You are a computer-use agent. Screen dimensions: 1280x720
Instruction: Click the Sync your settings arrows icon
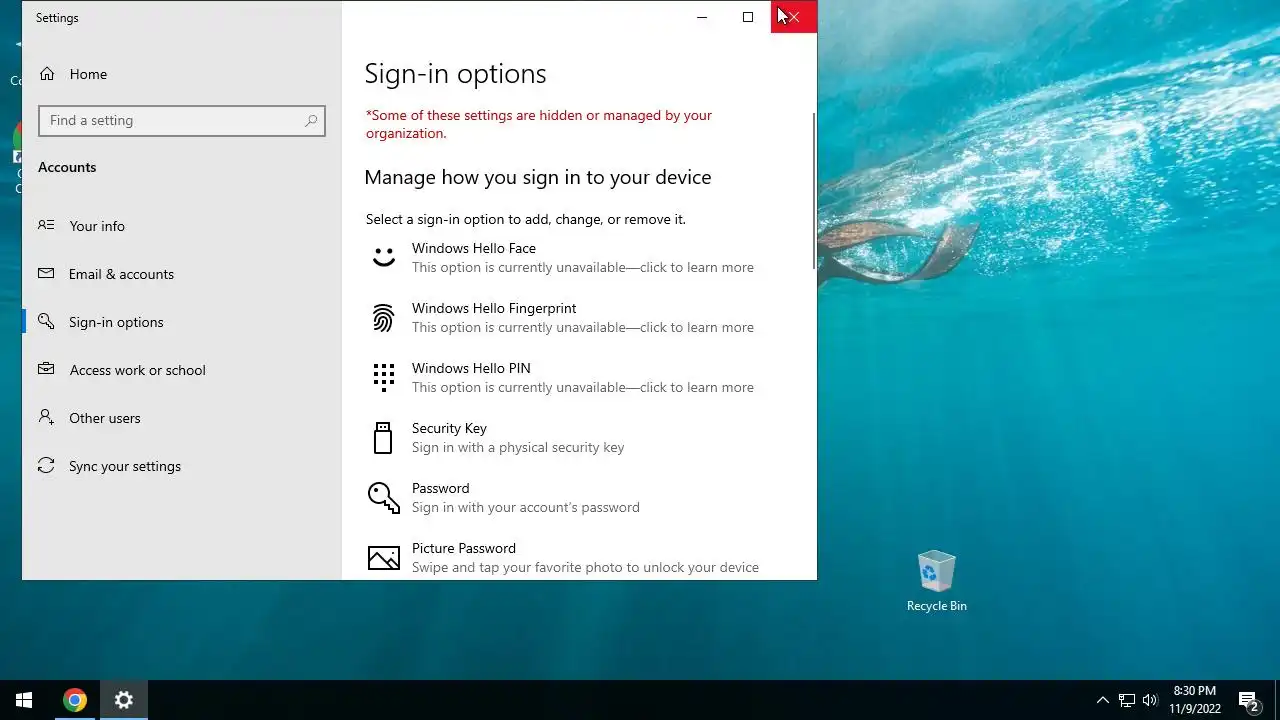[x=46, y=466]
